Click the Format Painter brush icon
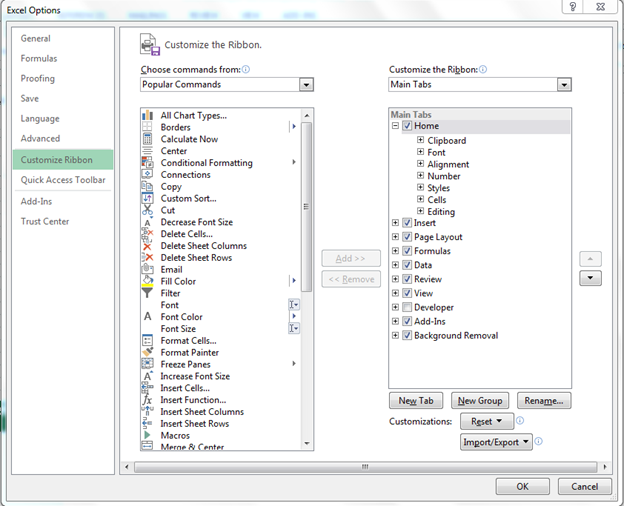 (147, 352)
